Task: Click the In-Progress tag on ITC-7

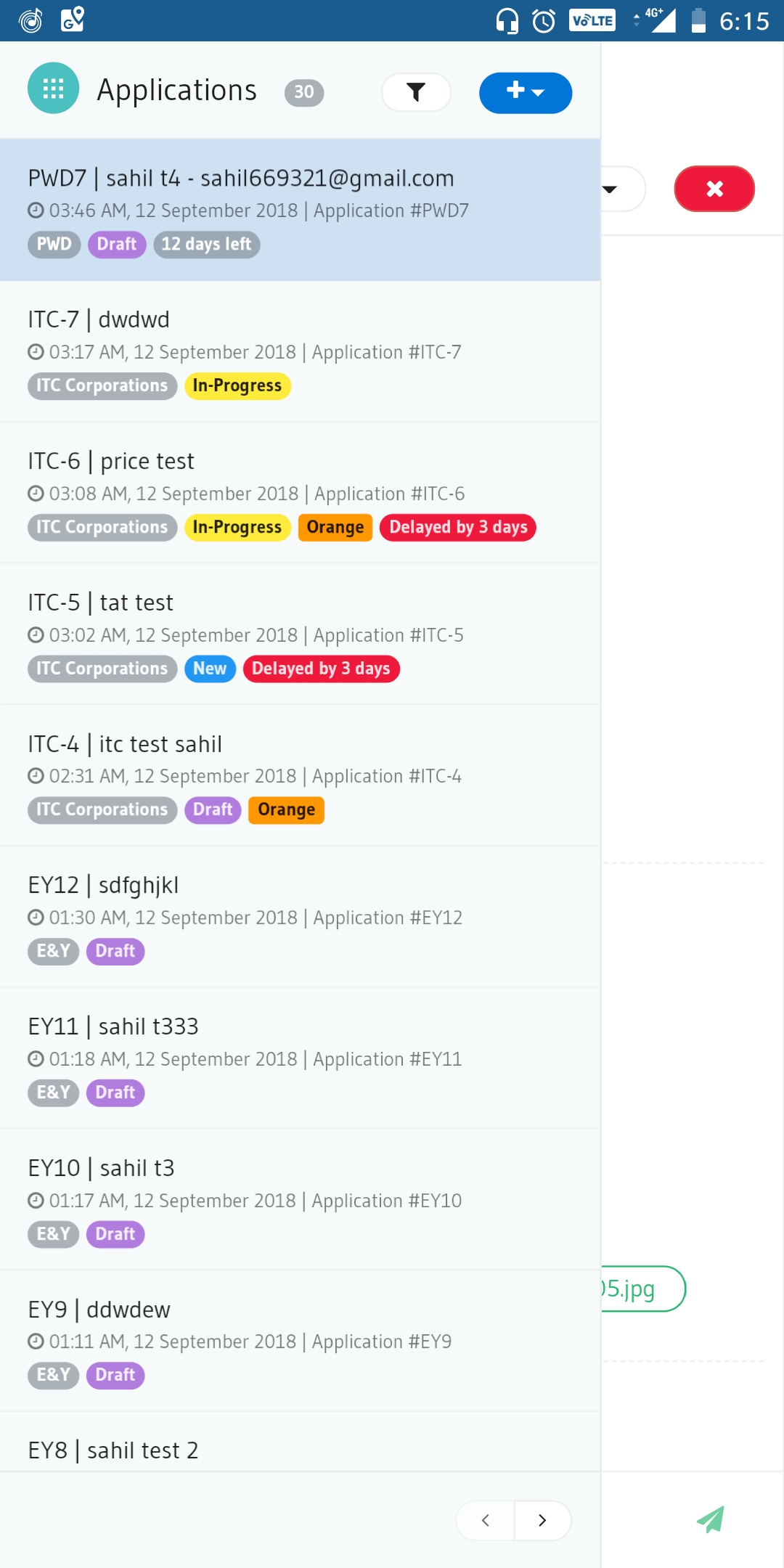Action: 237,385
